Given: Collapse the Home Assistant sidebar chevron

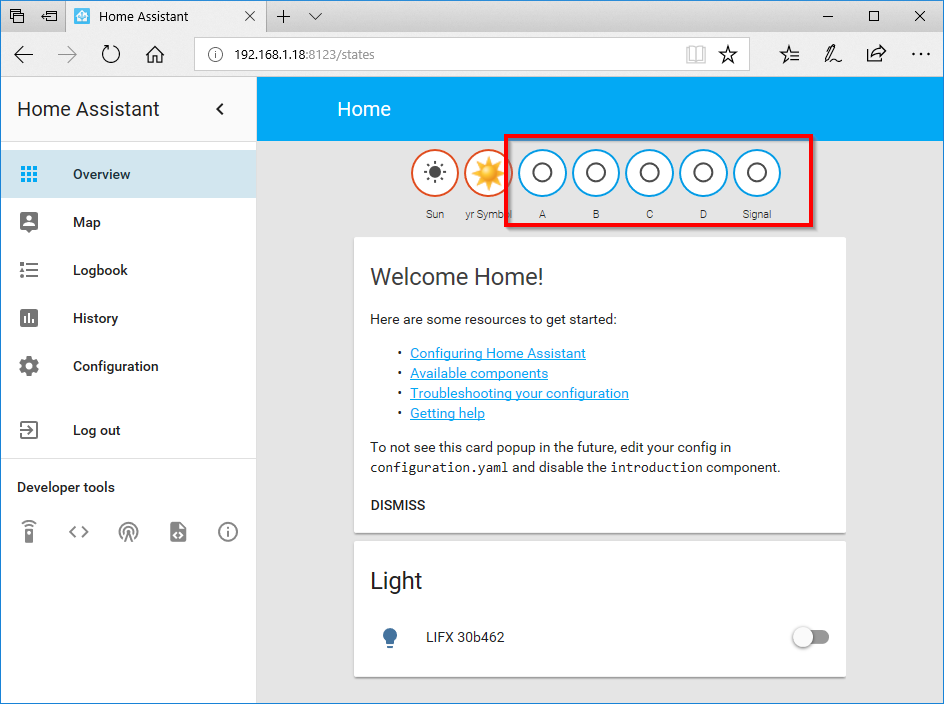Looking at the screenshot, I should [x=220, y=109].
